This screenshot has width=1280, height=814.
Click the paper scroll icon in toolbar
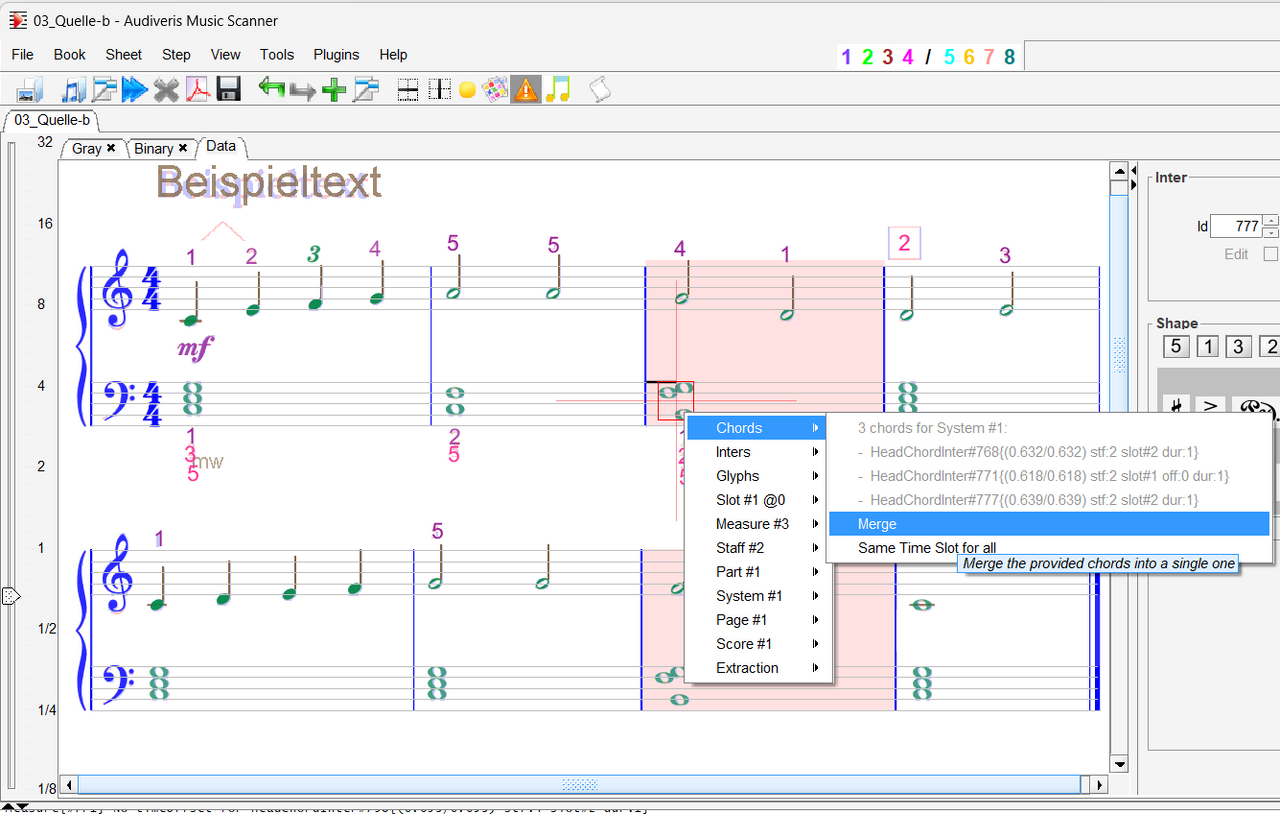(599, 89)
